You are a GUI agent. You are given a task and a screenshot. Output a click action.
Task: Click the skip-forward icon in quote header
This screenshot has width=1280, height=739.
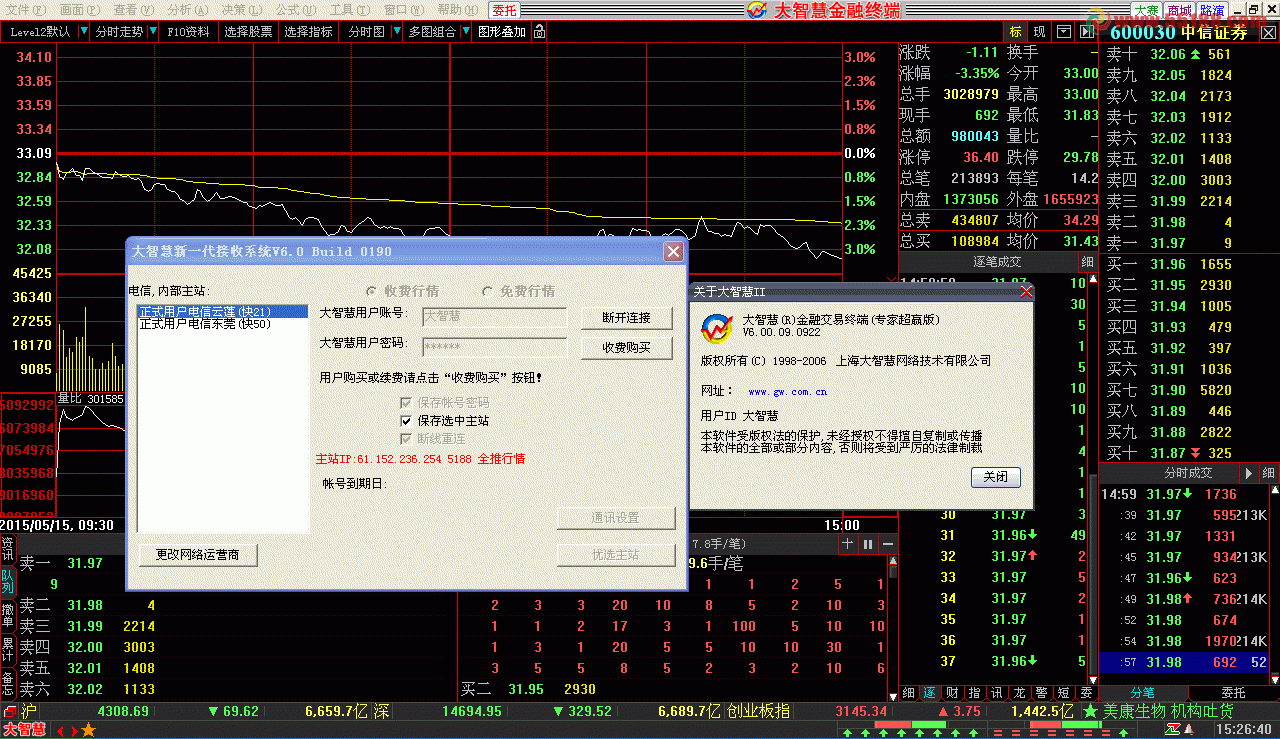coord(1088,32)
